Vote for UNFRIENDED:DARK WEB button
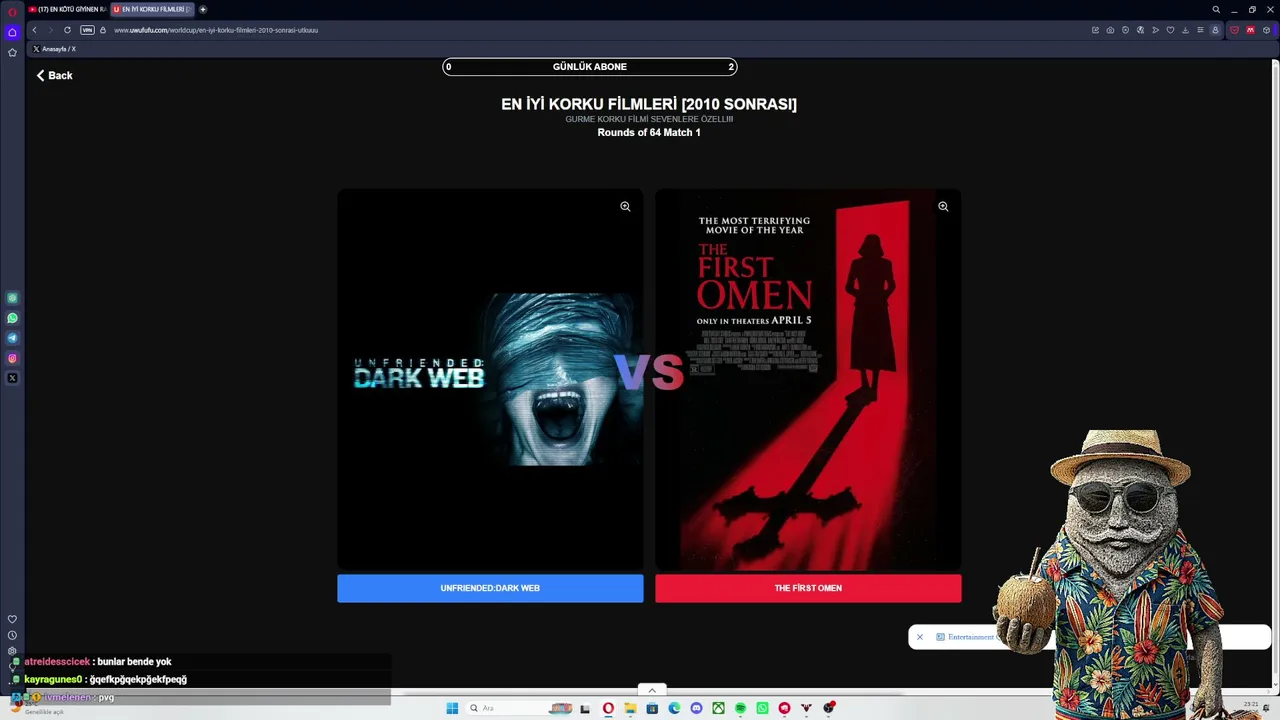The image size is (1280, 720). 490,588
